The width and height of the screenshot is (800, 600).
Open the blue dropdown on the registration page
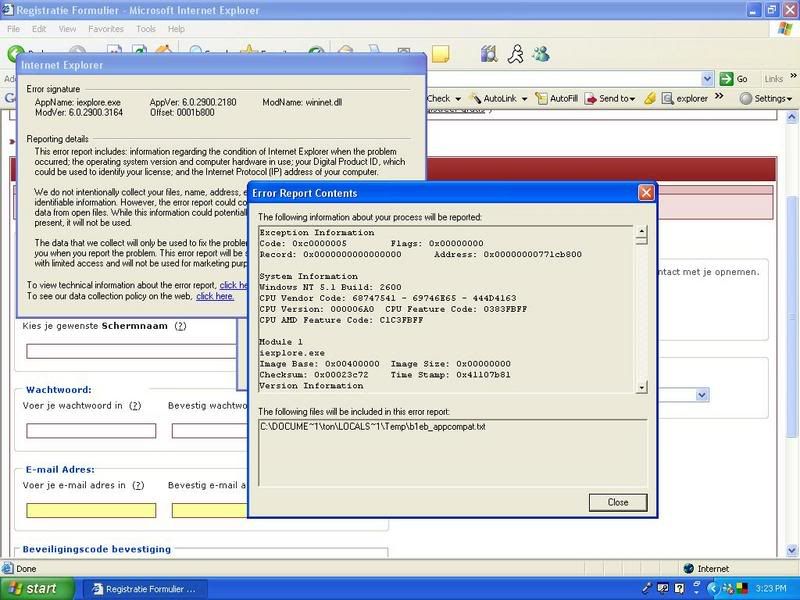(x=702, y=395)
